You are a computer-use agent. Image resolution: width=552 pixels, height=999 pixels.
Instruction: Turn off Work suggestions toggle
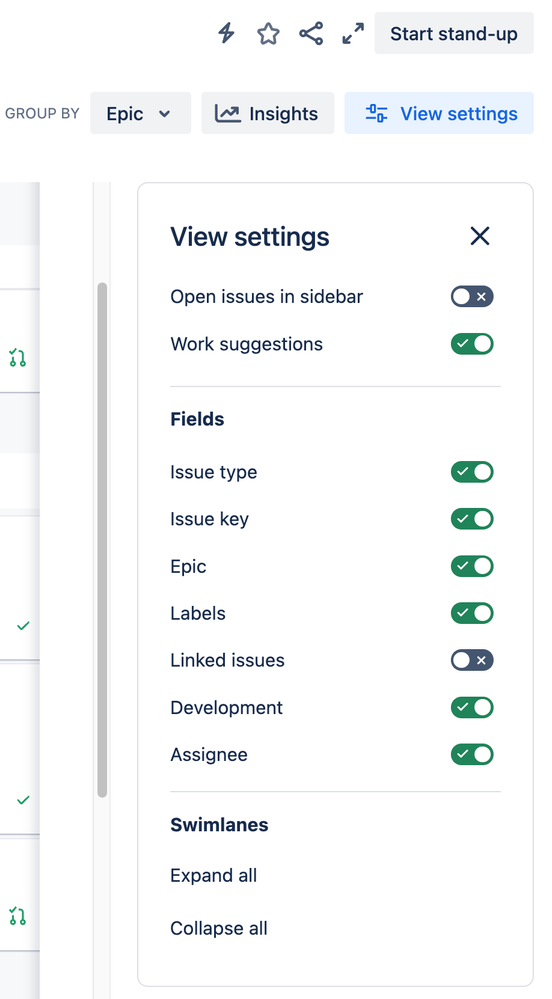click(472, 344)
